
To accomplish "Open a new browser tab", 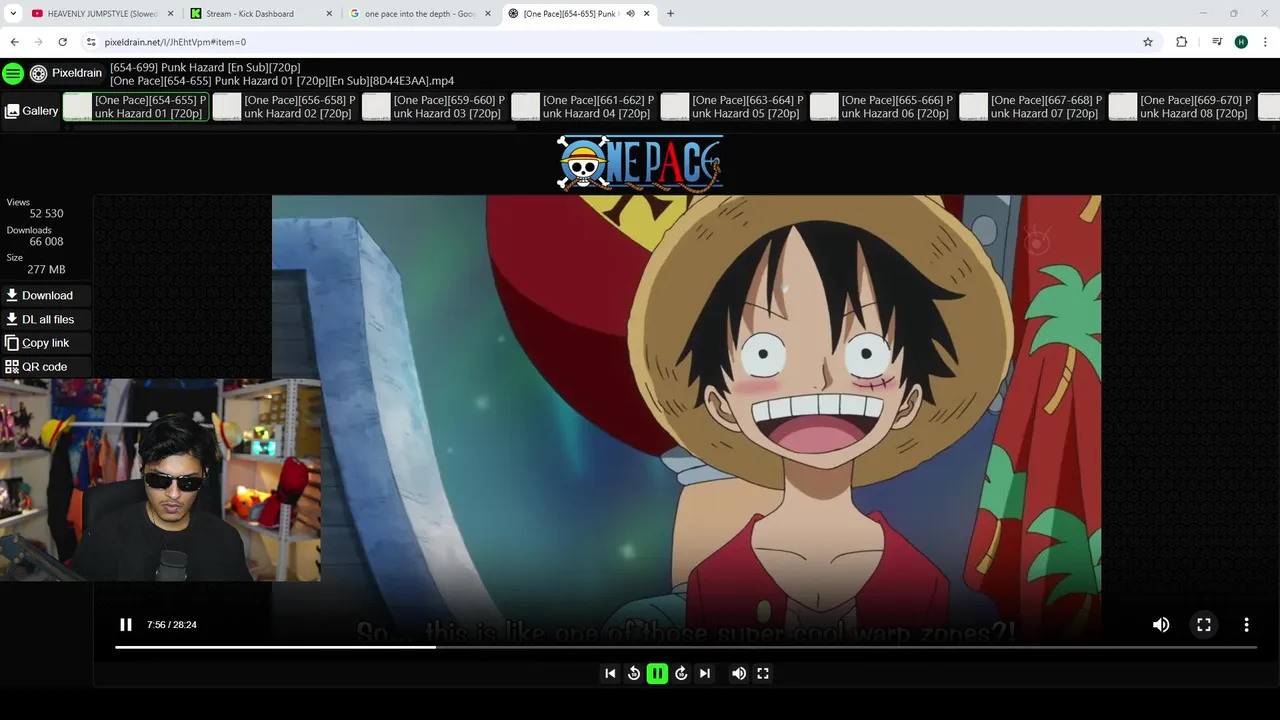I will coord(670,14).
